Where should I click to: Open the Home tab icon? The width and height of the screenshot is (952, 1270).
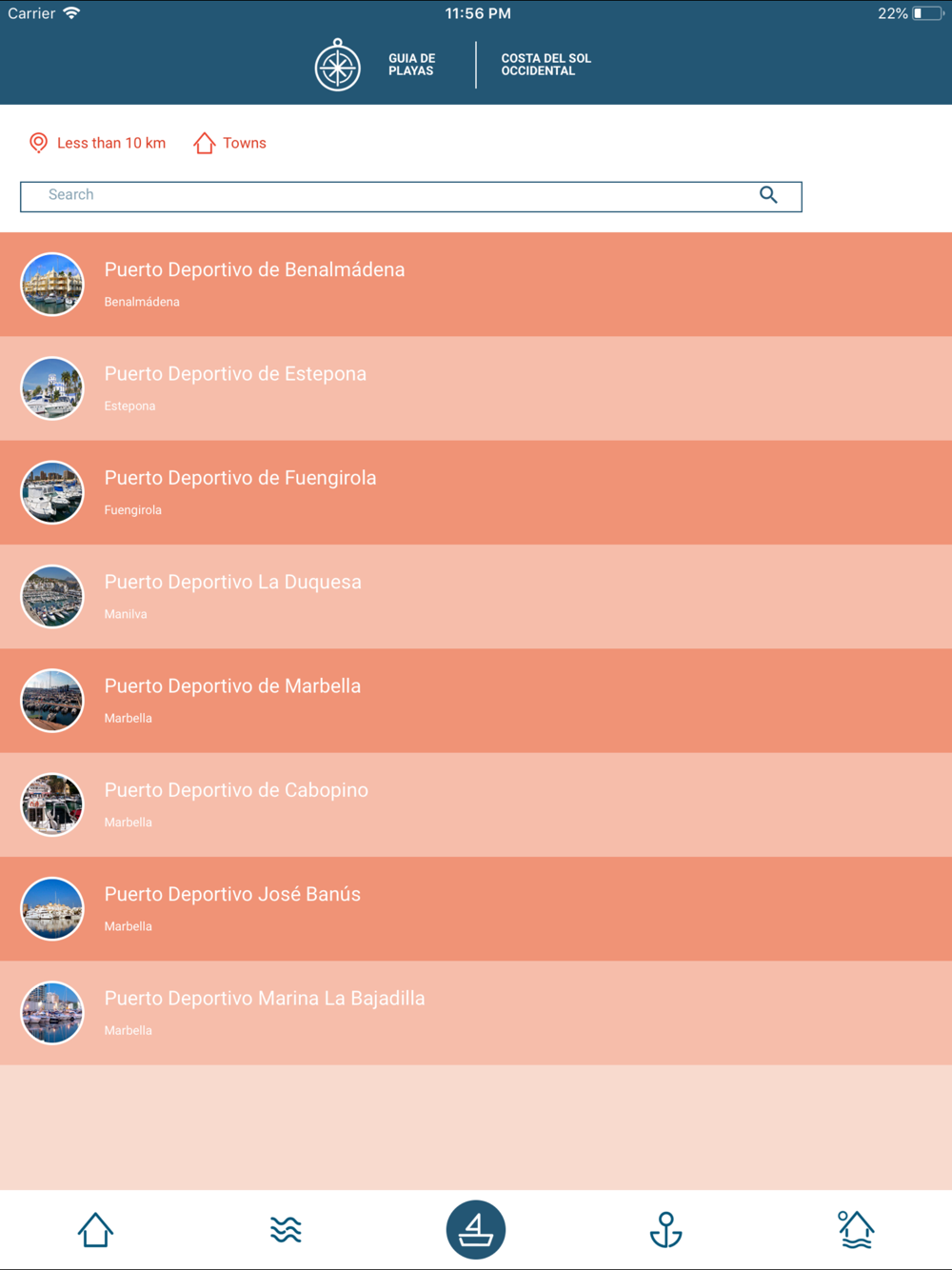point(95,1229)
